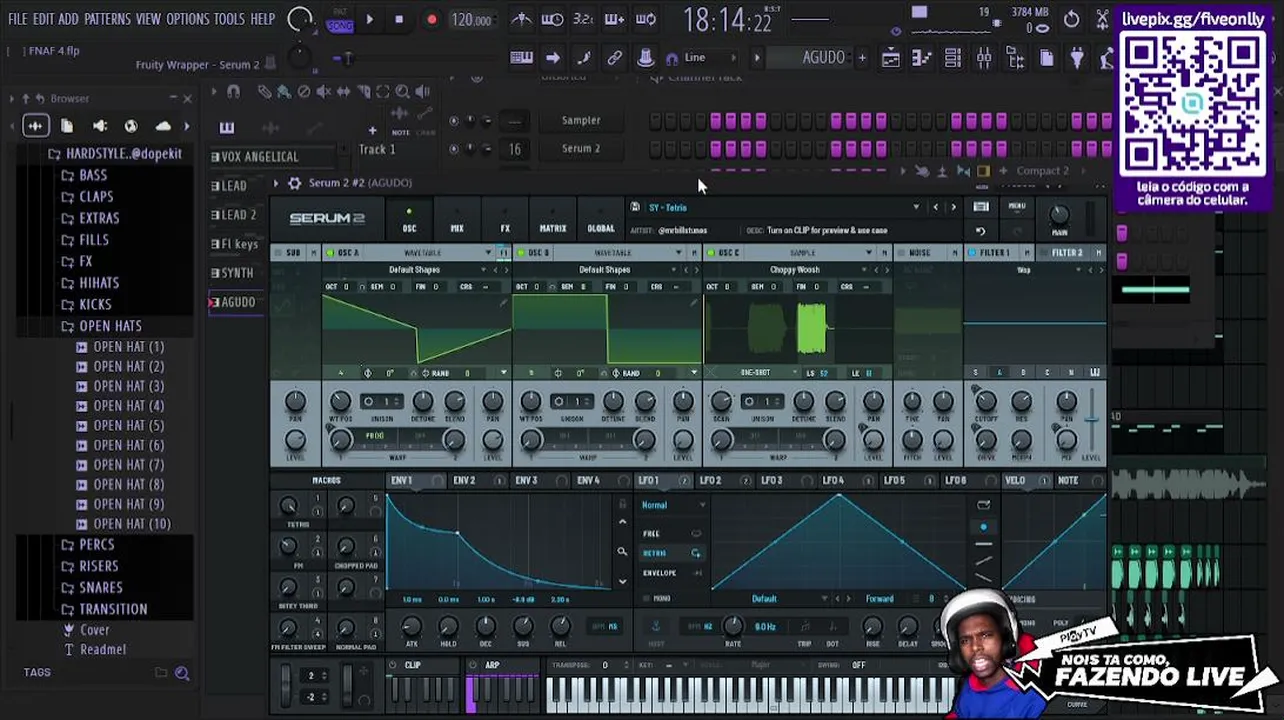
Task: Click the Serum undo arrow icon
Action: (980, 230)
